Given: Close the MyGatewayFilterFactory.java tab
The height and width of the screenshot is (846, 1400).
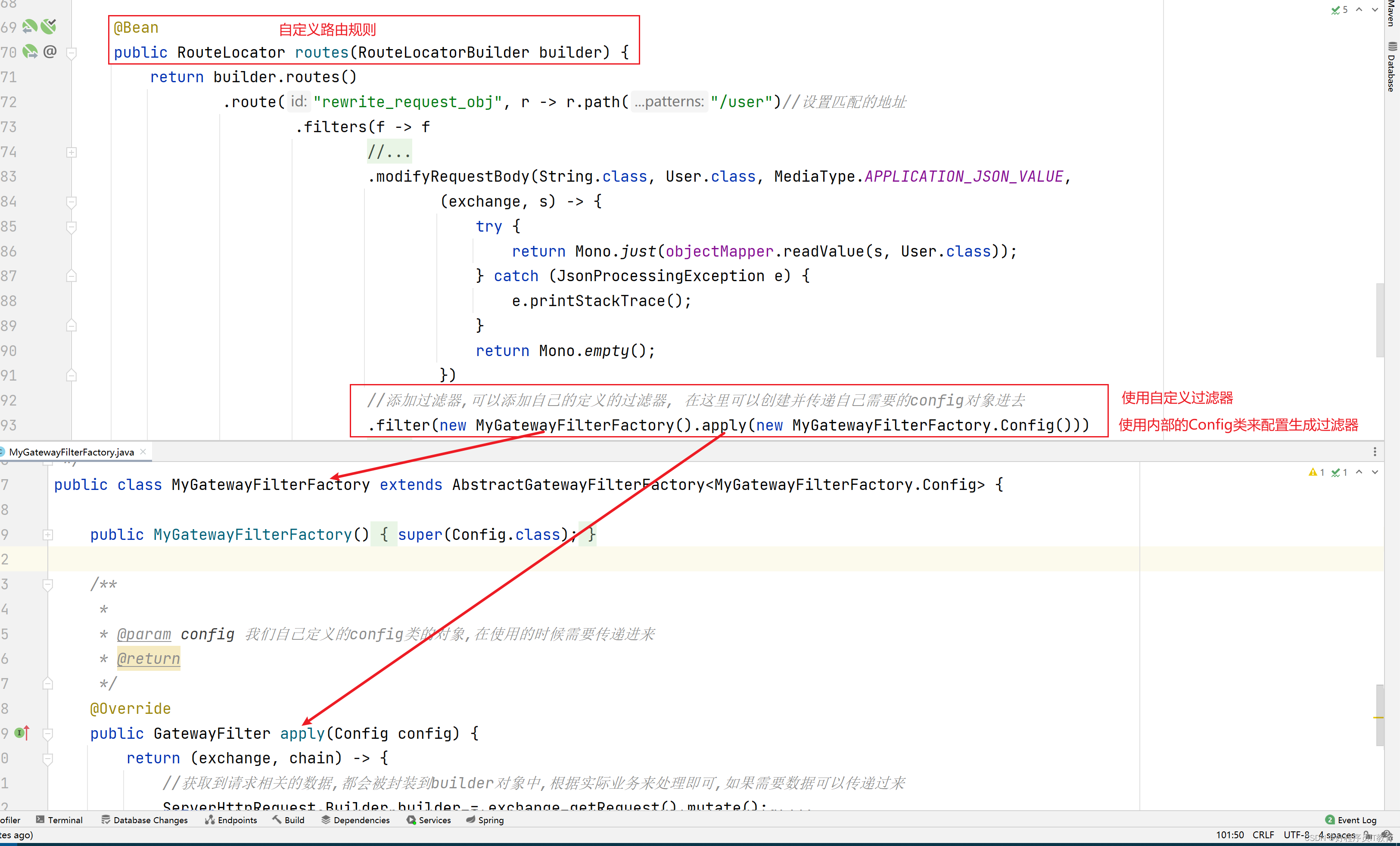Looking at the screenshot, I should pyautogui.click(x=143, y=451).
